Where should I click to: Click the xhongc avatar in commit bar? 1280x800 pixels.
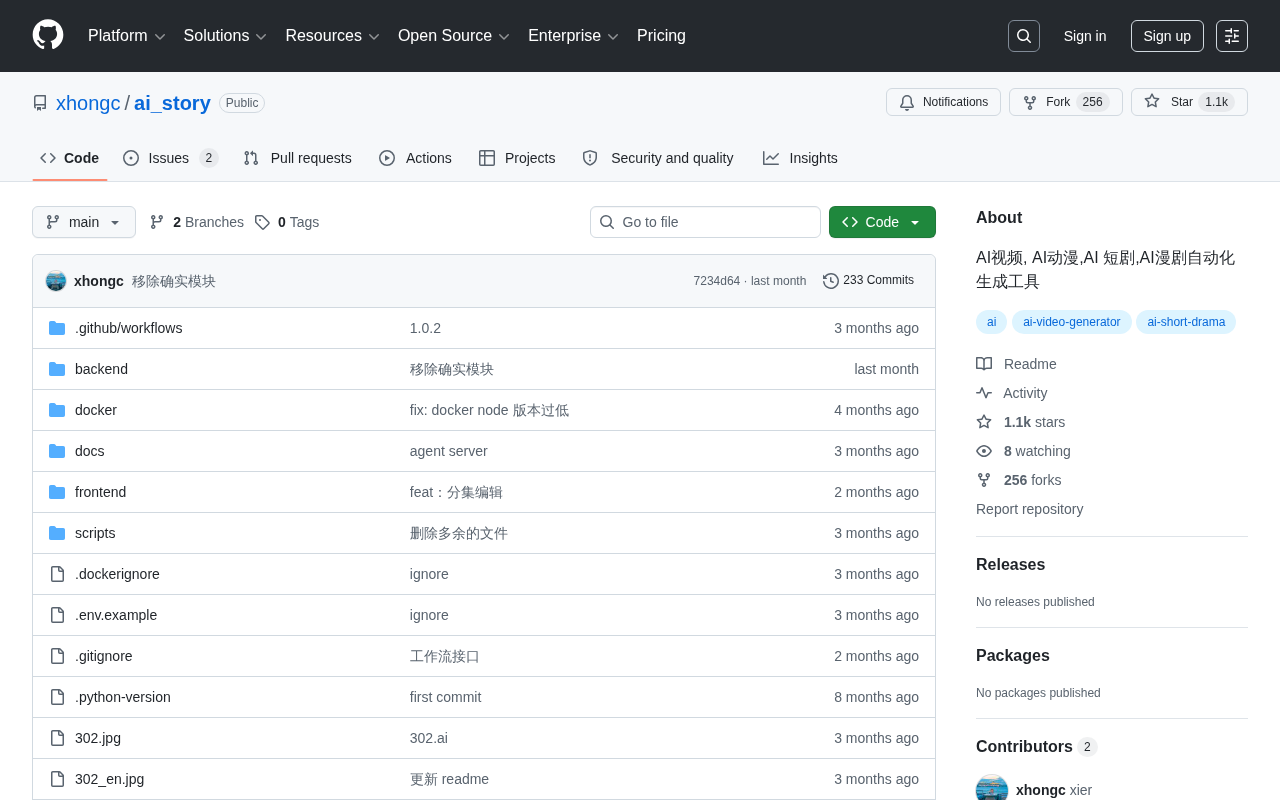(x=56, y=281)
